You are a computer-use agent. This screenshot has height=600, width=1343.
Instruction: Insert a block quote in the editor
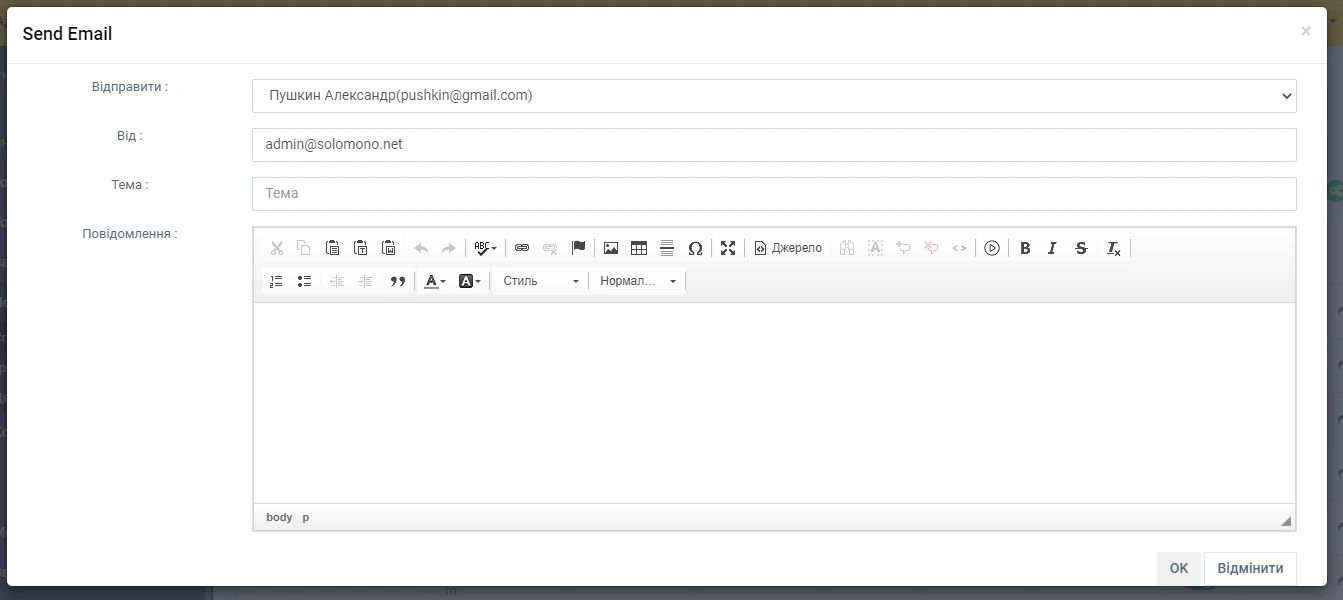pyautogui.click(x=397, y=282)
